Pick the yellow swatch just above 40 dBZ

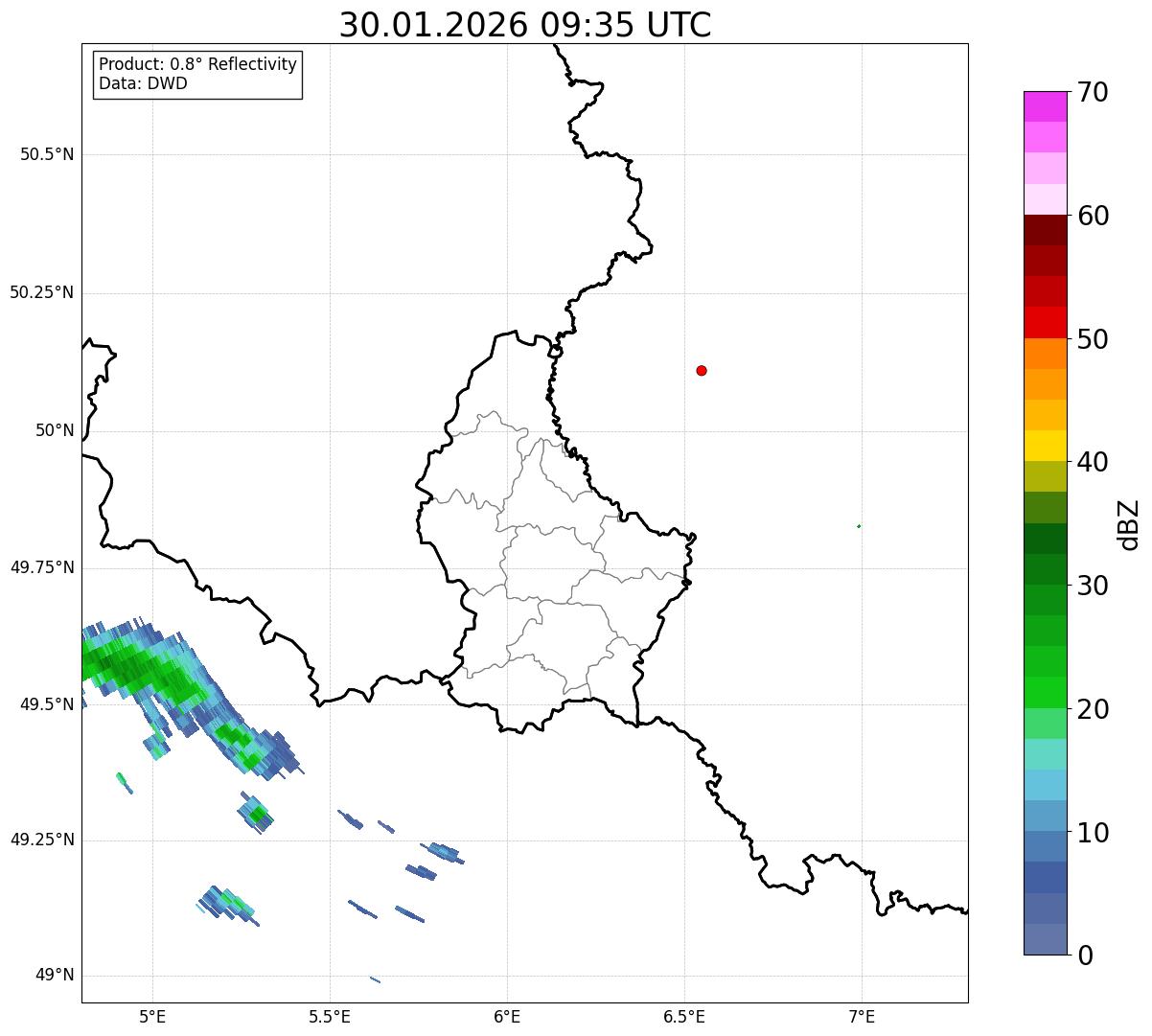[1045, 447]
